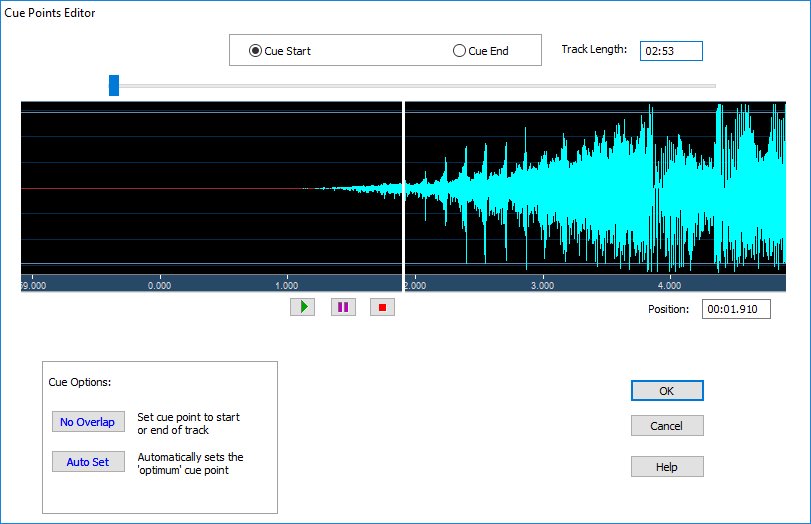The height and width of the screenshot is (524, 811).
Task: Click the Cancel button
Action: pyautogui.click(x=667, y=426)
